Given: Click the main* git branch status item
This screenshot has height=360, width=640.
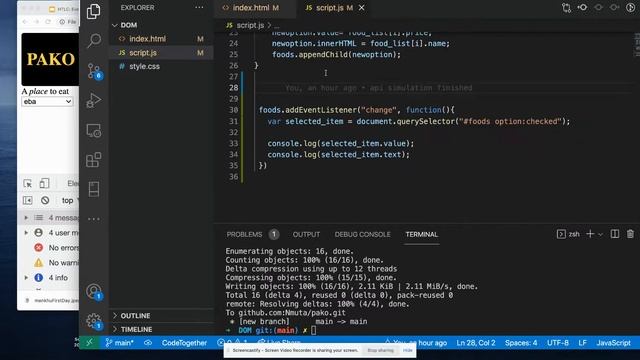Looking at the screenshot, I should click(119, 343).
